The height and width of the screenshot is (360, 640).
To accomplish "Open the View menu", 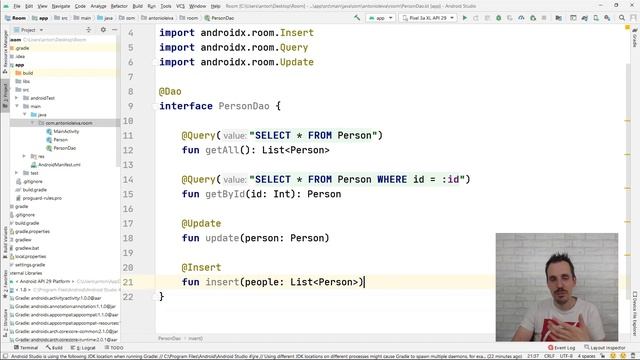I will click(x=42, y=6).
